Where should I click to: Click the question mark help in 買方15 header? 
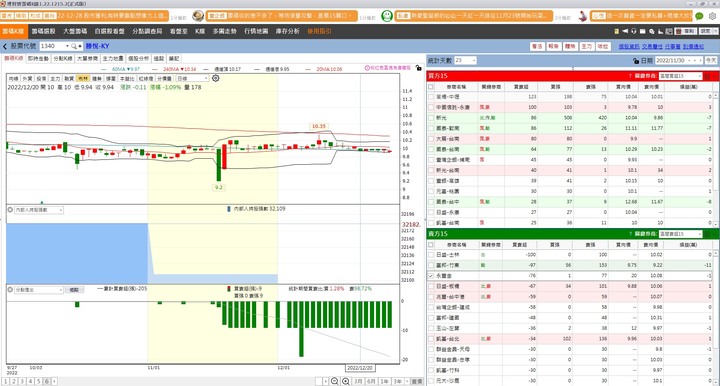[630, 76]
